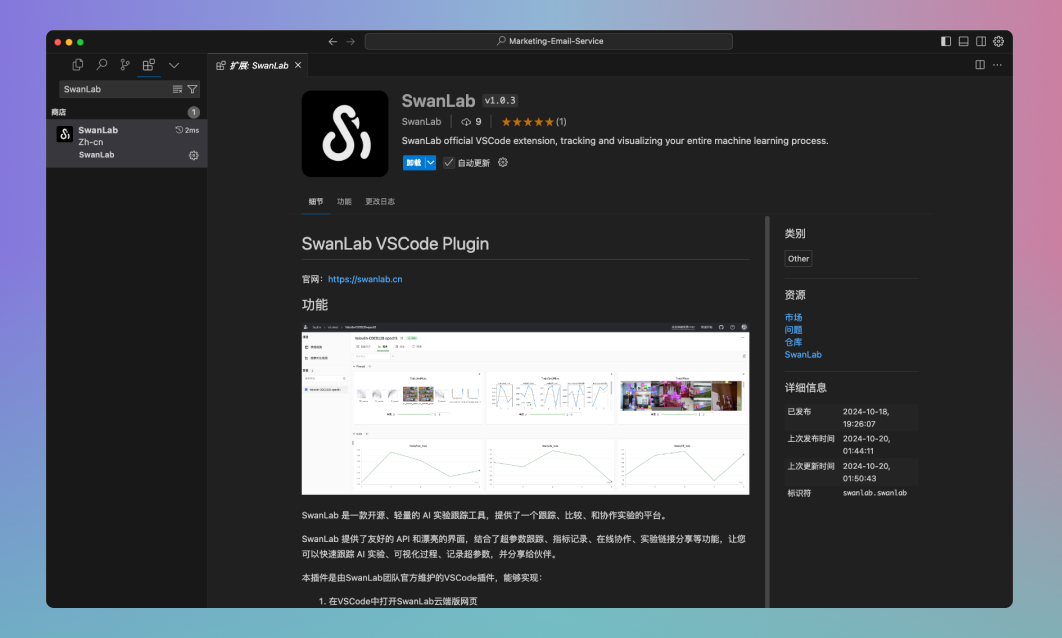Viewport: 1062px width, 638px height.
Task: Click the Other category tag
Action: 799,259
